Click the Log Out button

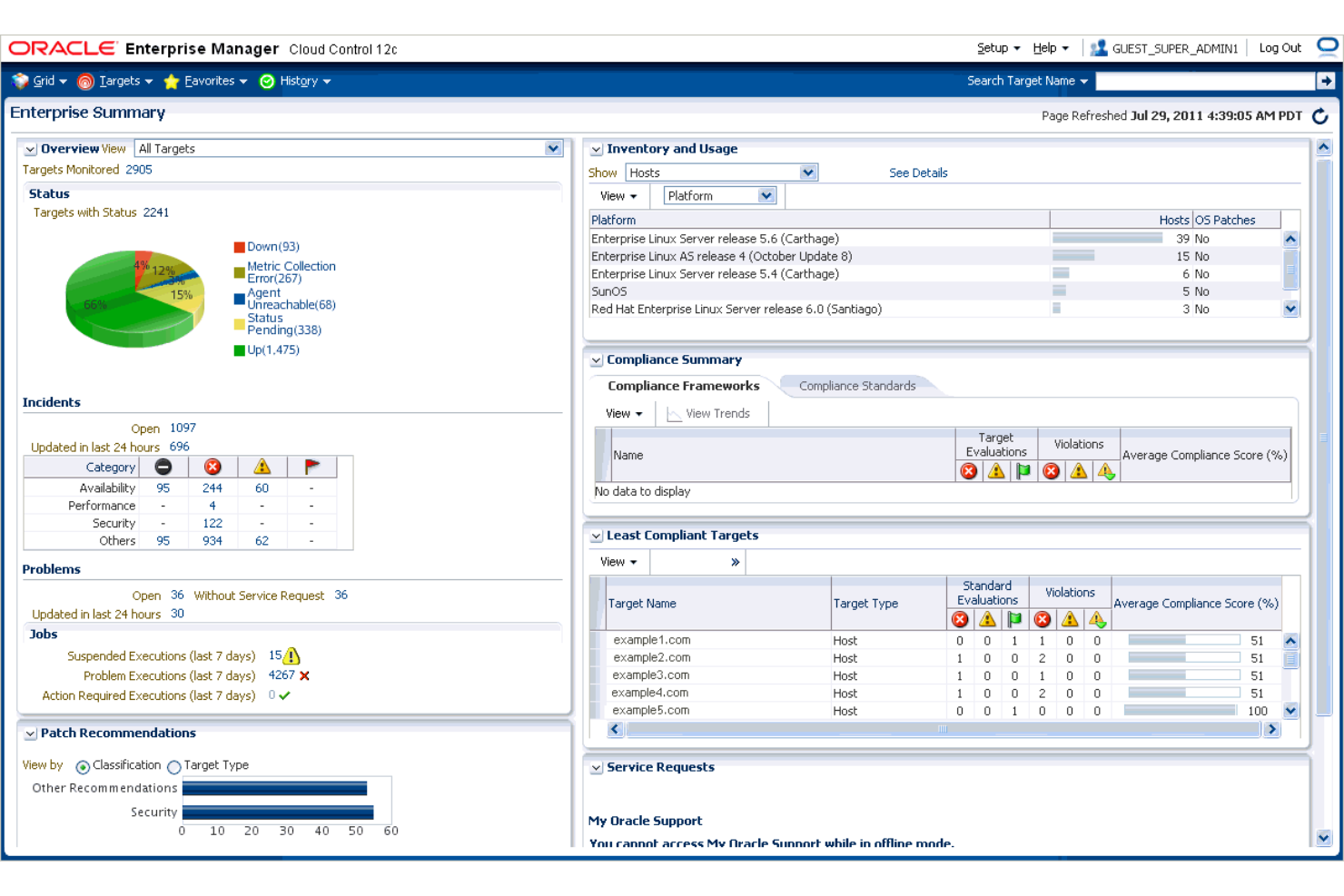click(1280, 47)
